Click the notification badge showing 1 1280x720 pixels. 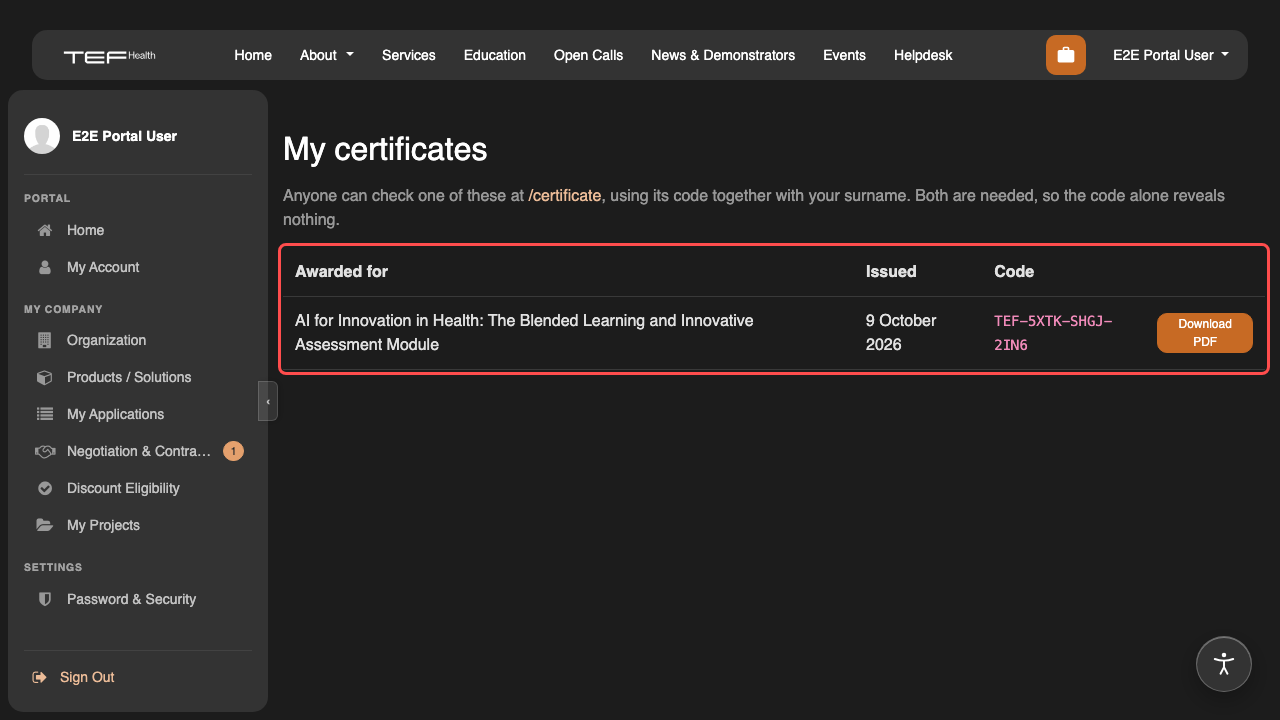tap(233, 451)
